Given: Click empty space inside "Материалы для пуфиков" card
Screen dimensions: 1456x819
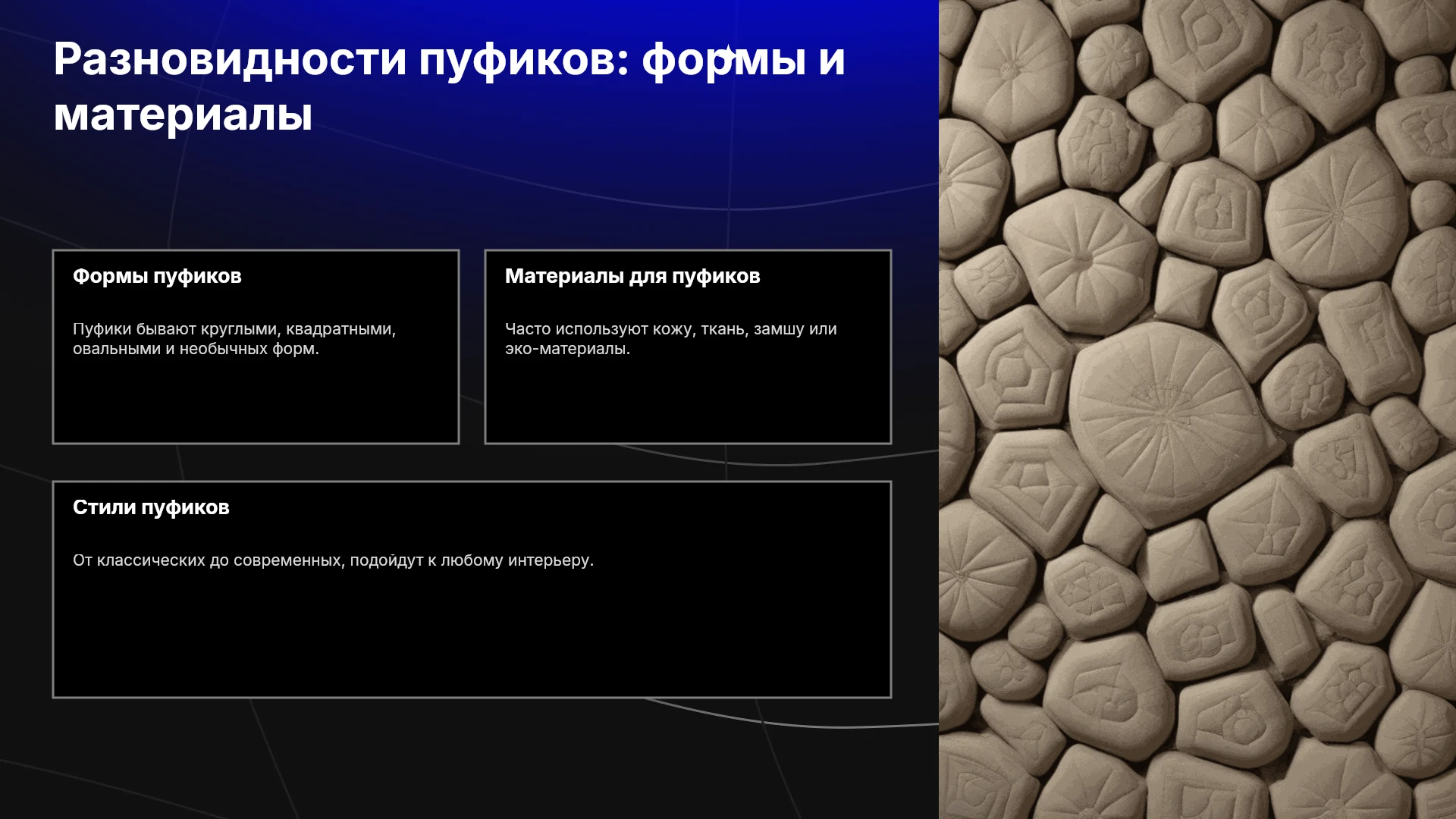Looking at the screenshot, I should click(x=688, y=402).
